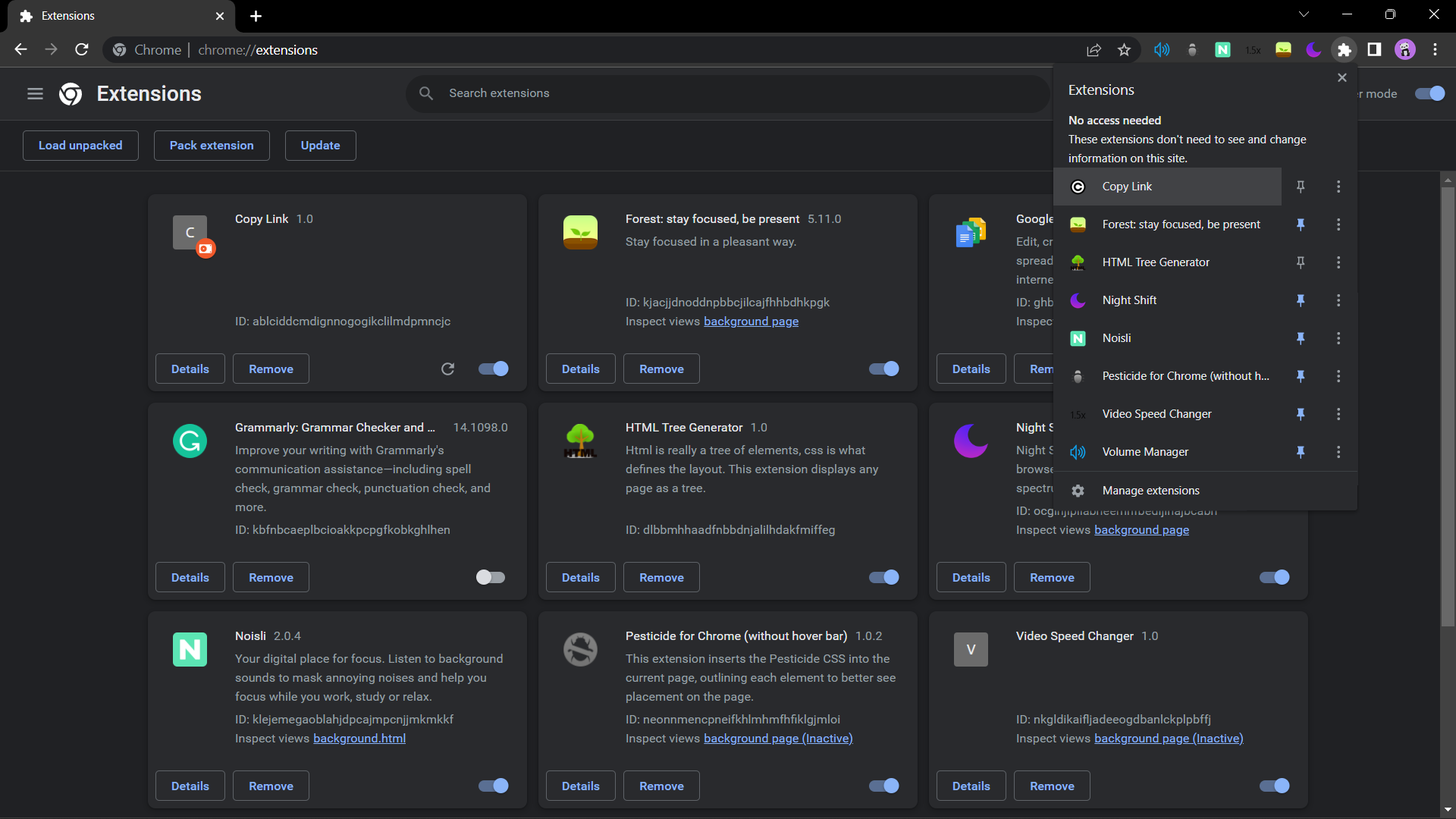Open more options for Night Shift
This screenshot has width=1456, height=819.
1338,300
